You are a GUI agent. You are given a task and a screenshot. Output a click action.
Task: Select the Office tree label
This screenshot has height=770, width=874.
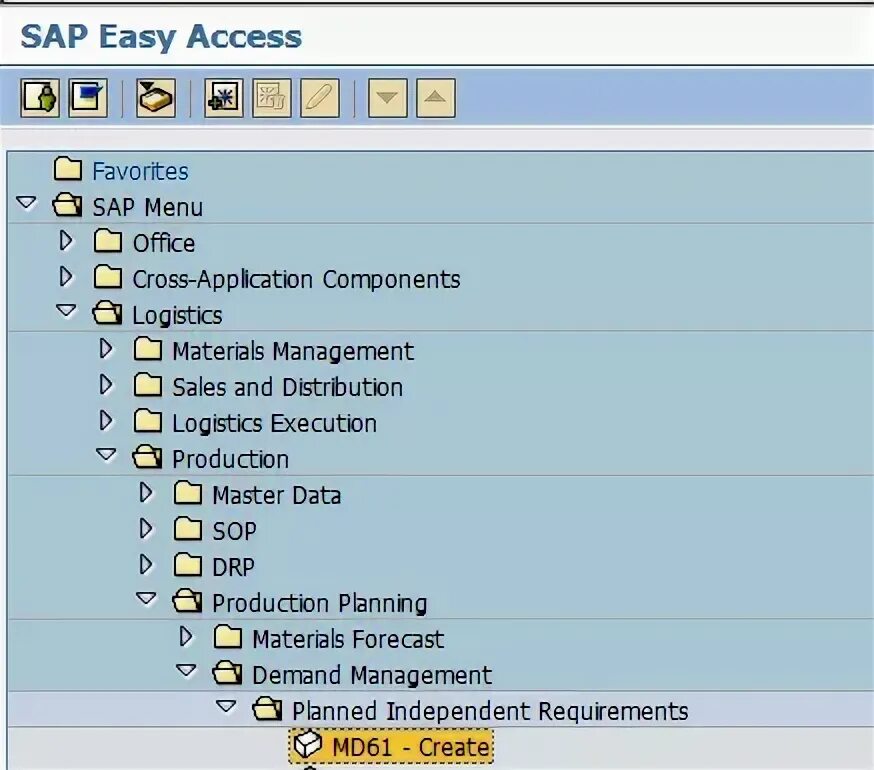[164, 244]
